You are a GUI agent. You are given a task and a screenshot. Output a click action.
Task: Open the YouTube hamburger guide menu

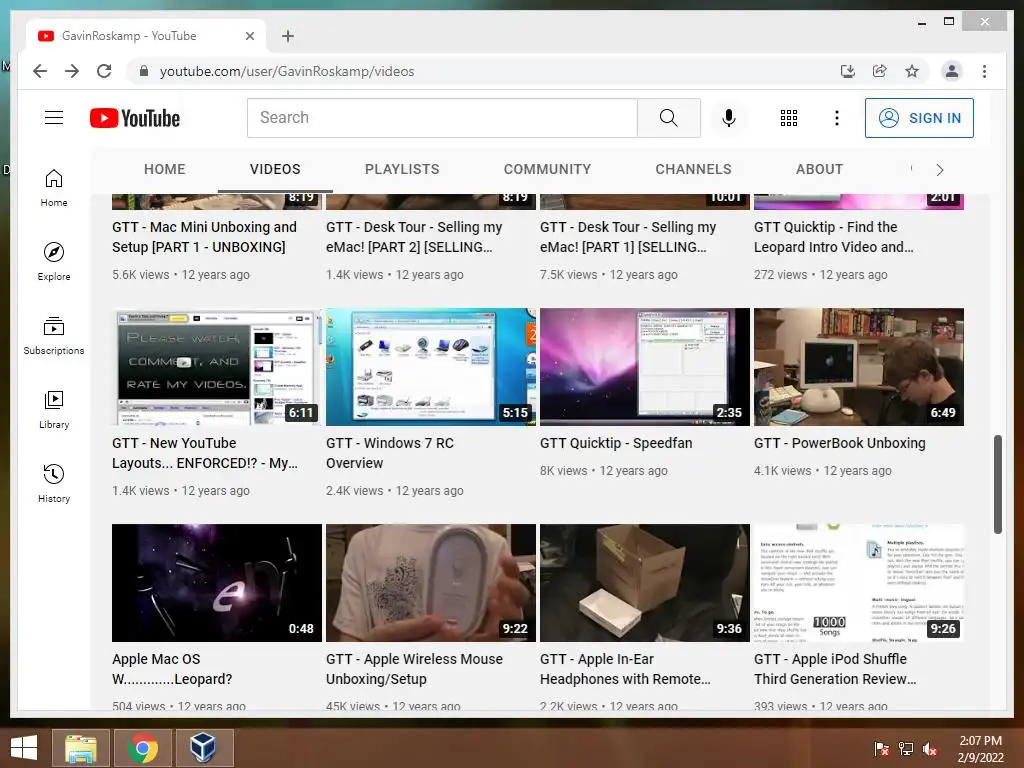(54, 118)
